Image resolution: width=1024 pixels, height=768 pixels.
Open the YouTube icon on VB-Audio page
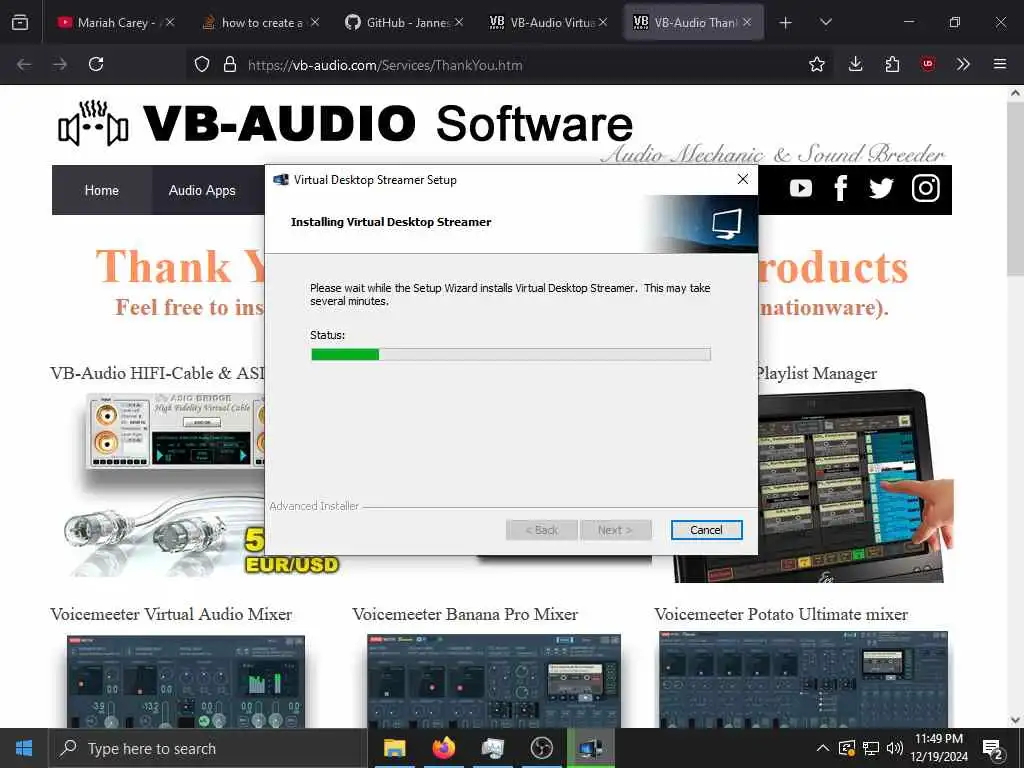pyautogui.click(x=801, y=189)
